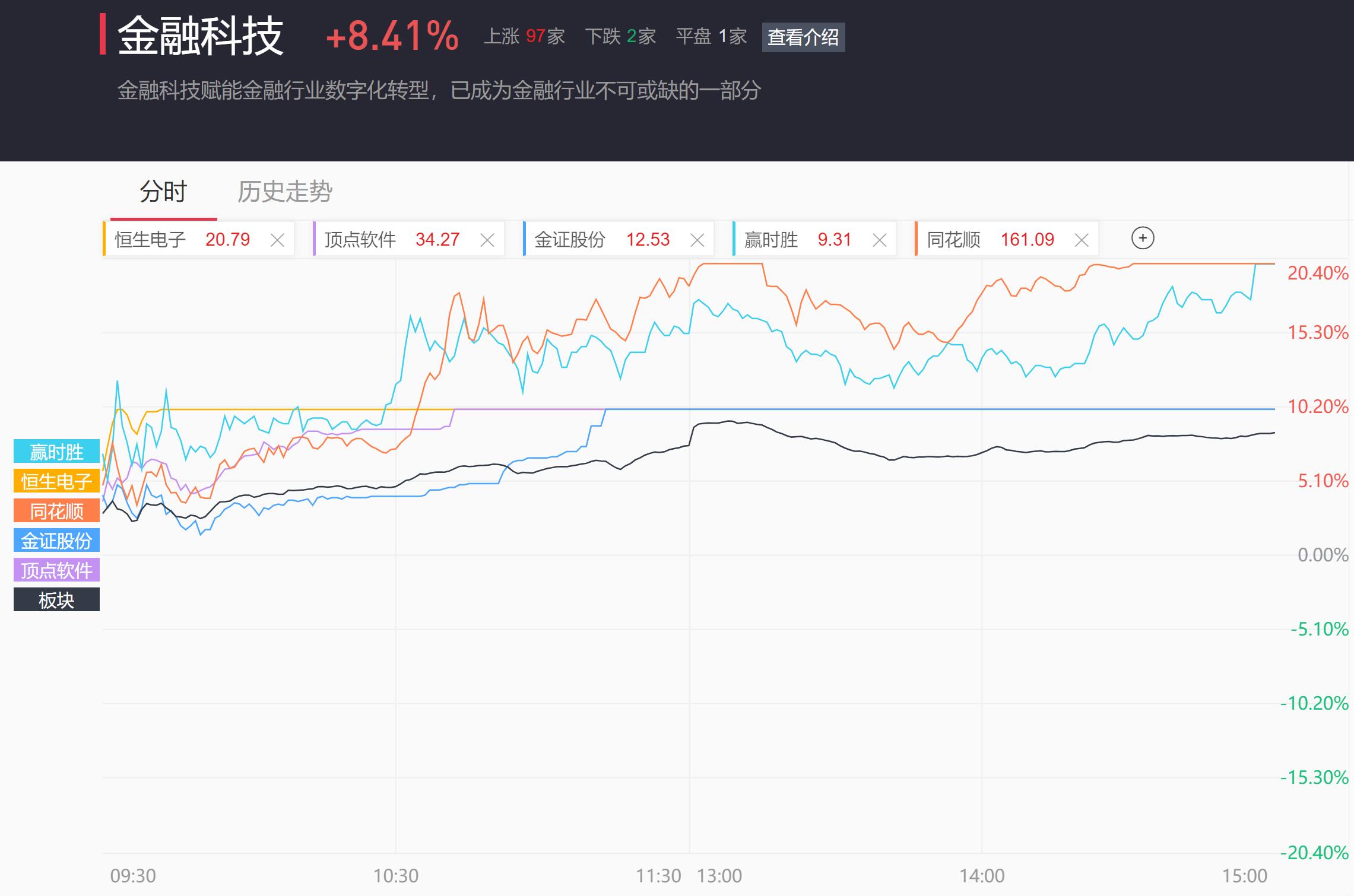The height and width of the screenshot is (896, 1354).
Task: Click the 0.00% axis label
Action: (1323, 555)
